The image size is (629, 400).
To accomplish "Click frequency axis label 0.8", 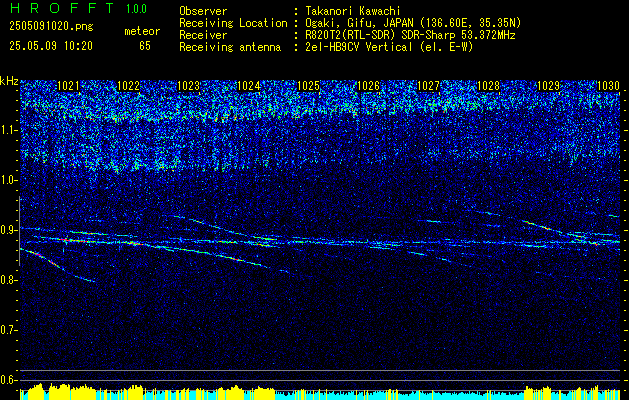I will click(x=9, y=280).
